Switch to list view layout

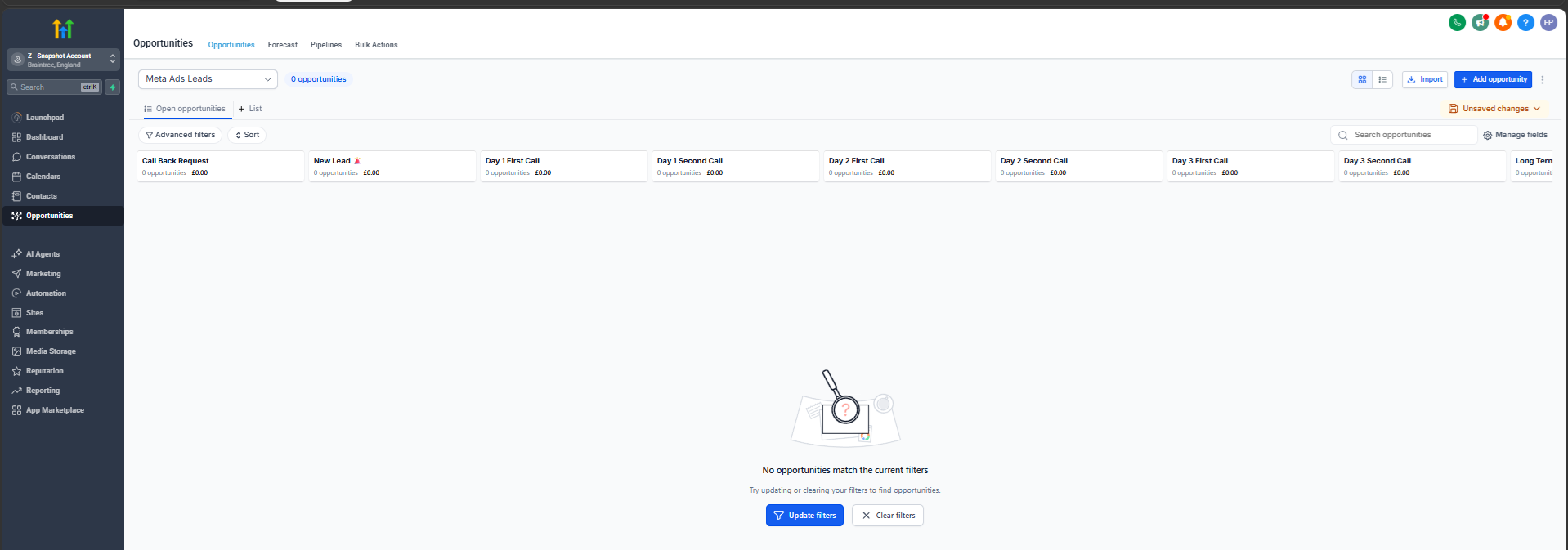pyautogui.click(x=1382, y=79)
